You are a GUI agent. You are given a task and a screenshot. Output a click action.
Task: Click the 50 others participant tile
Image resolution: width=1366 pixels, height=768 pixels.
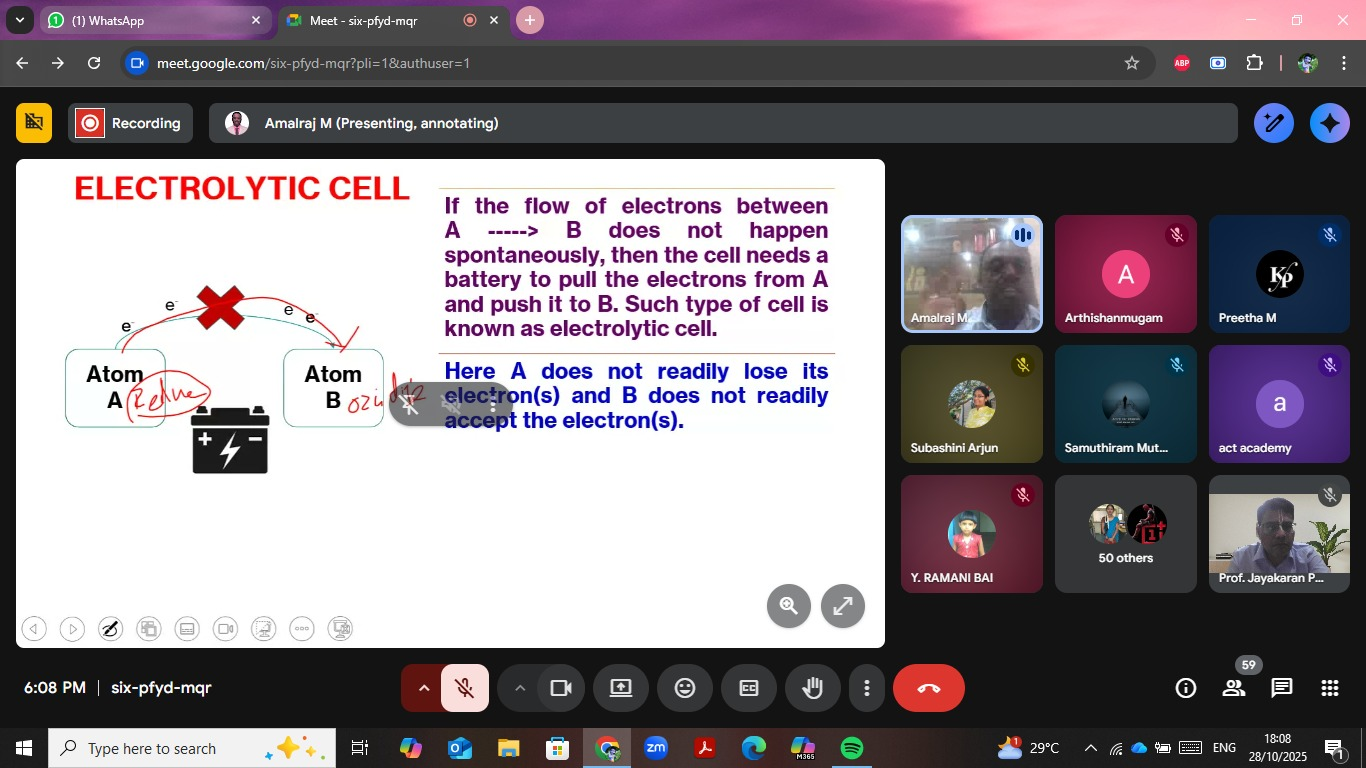1125,534
